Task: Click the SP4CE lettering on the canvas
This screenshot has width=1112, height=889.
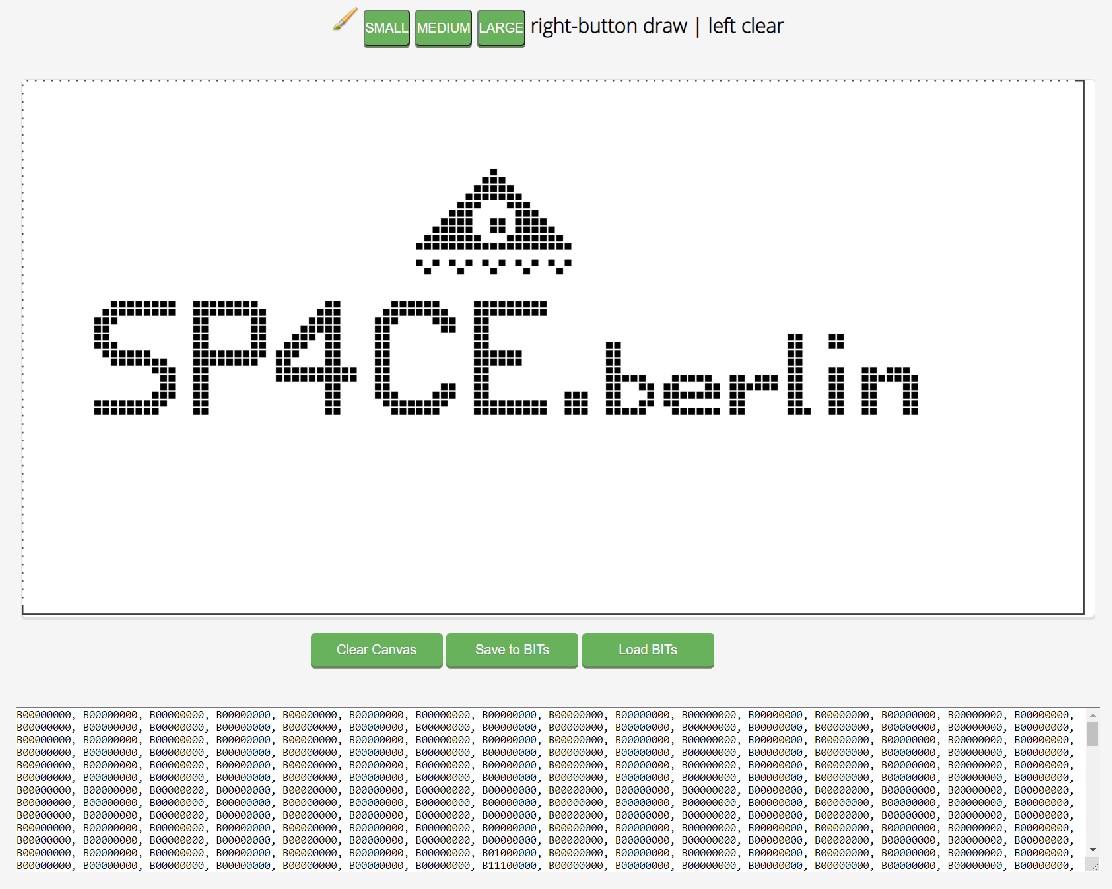Action: [x=321, y=358]
